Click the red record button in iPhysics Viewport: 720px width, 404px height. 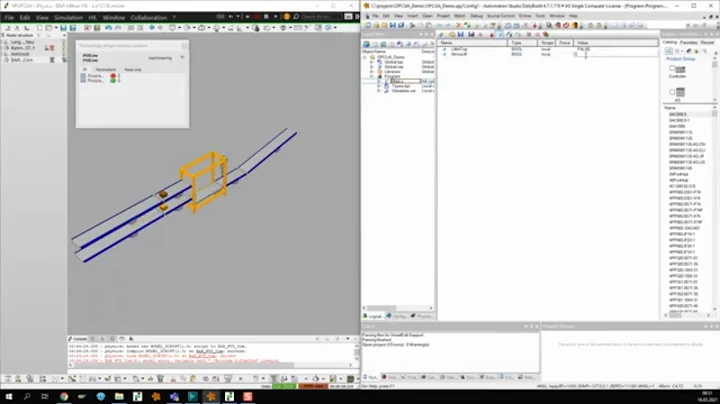tap(257, 17)
